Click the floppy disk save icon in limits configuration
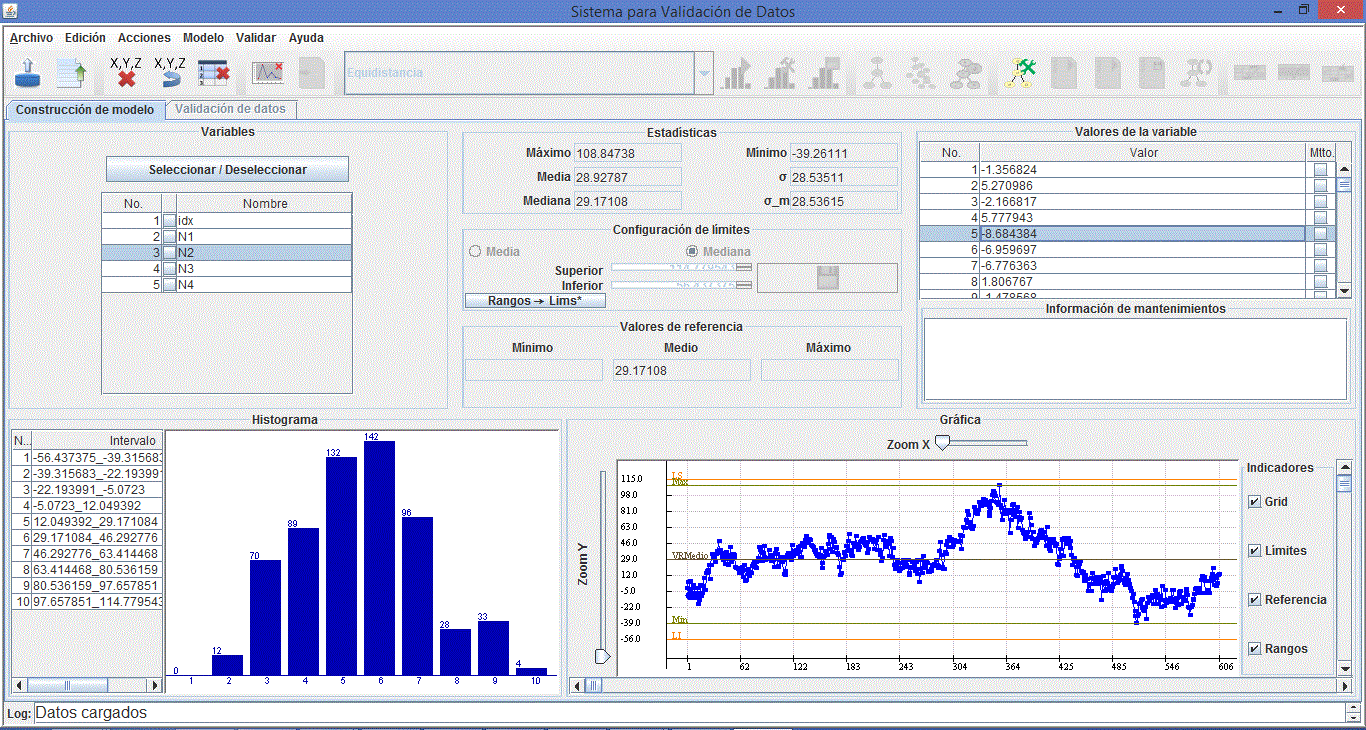Image resolution: width=1366 pixels, height=730 pixels. point(827,278)
